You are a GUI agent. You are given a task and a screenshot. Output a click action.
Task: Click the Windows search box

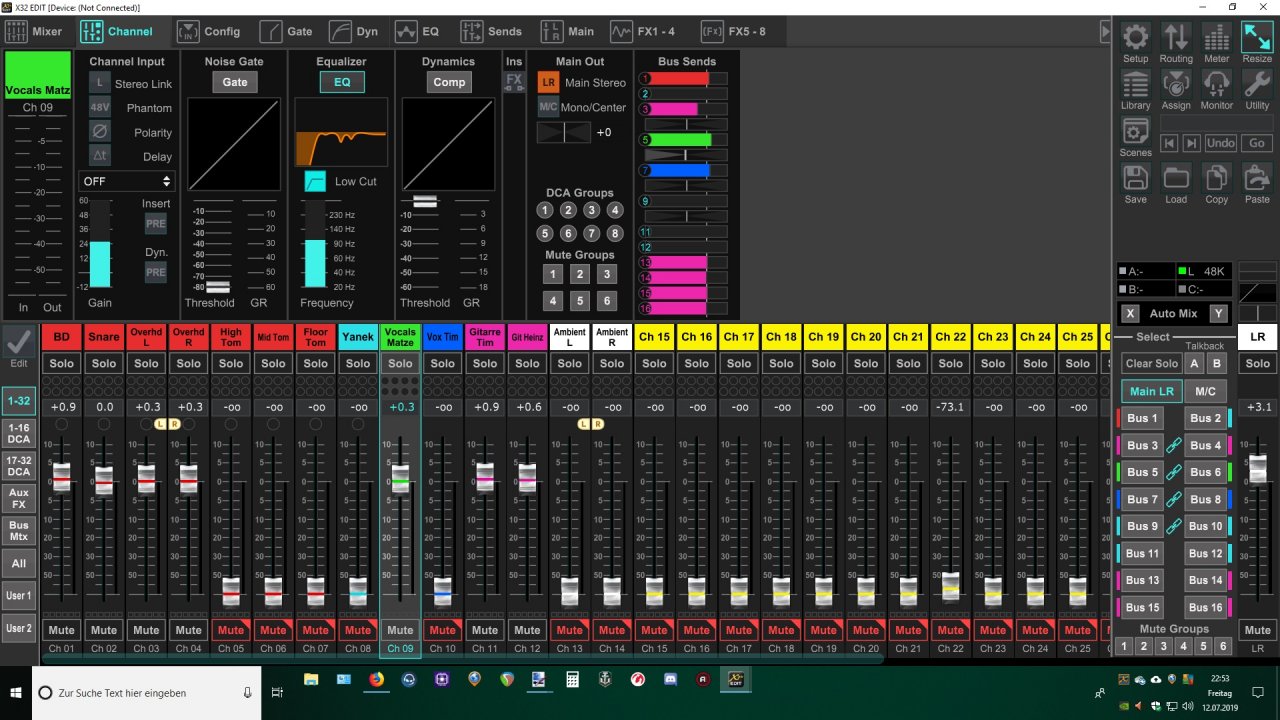pyautogui.click(x=147, y=692)
